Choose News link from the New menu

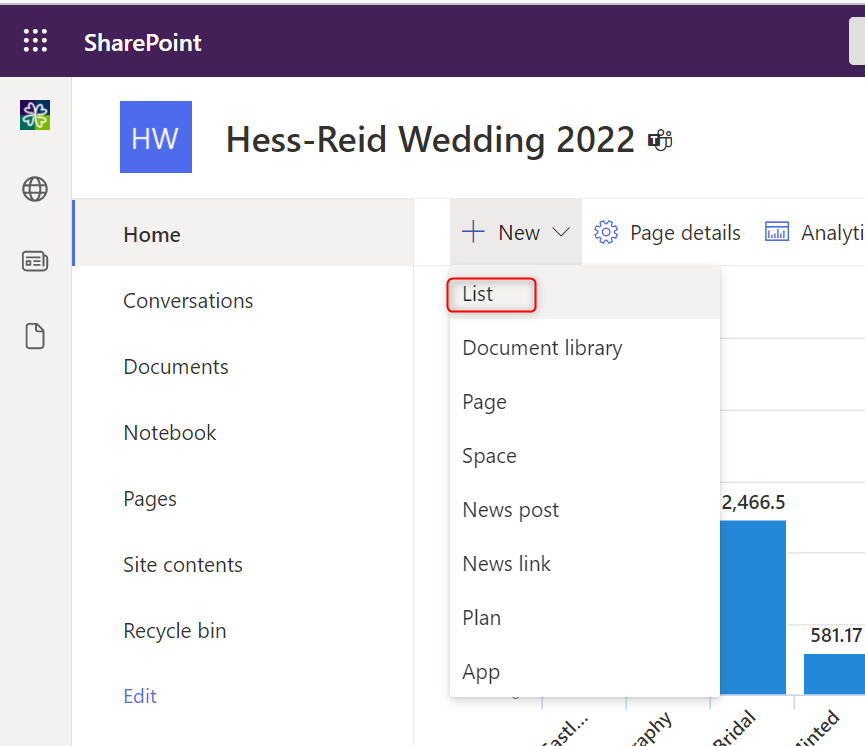point(585,564)
